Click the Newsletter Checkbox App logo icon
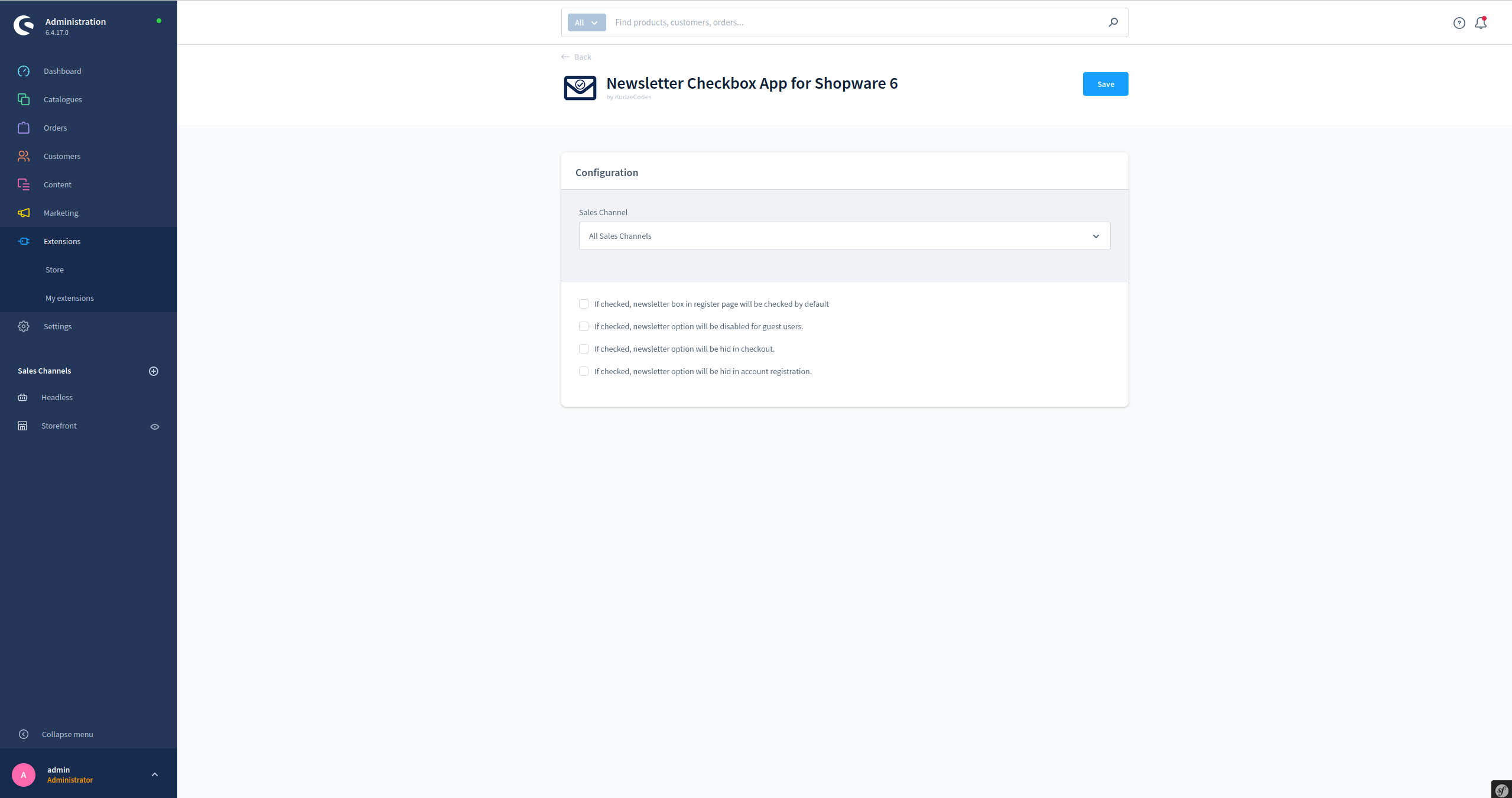The image size is (1512, 798). click(580, 87)
